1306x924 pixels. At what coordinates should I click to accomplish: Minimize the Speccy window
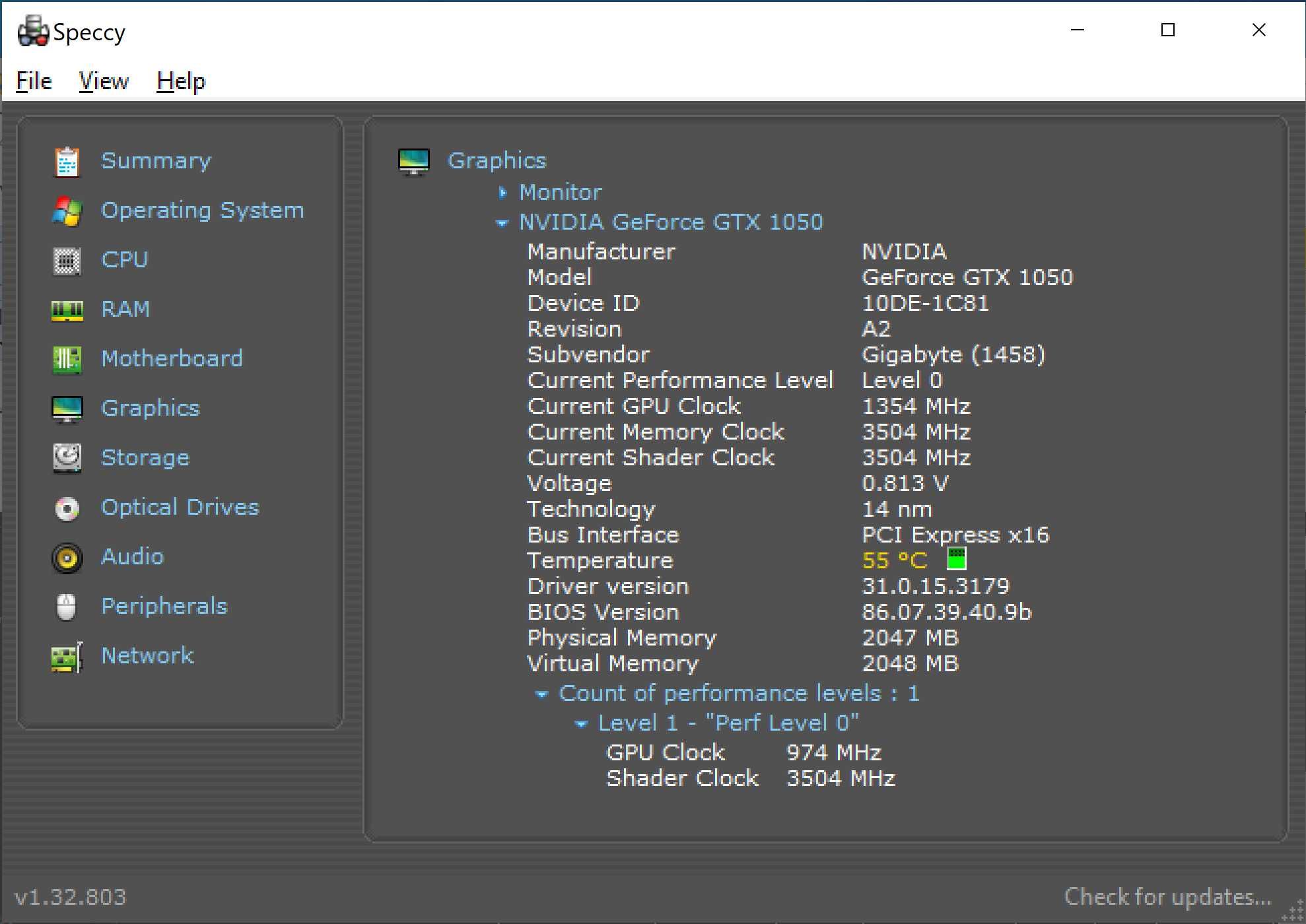[x=1078, y=30]
